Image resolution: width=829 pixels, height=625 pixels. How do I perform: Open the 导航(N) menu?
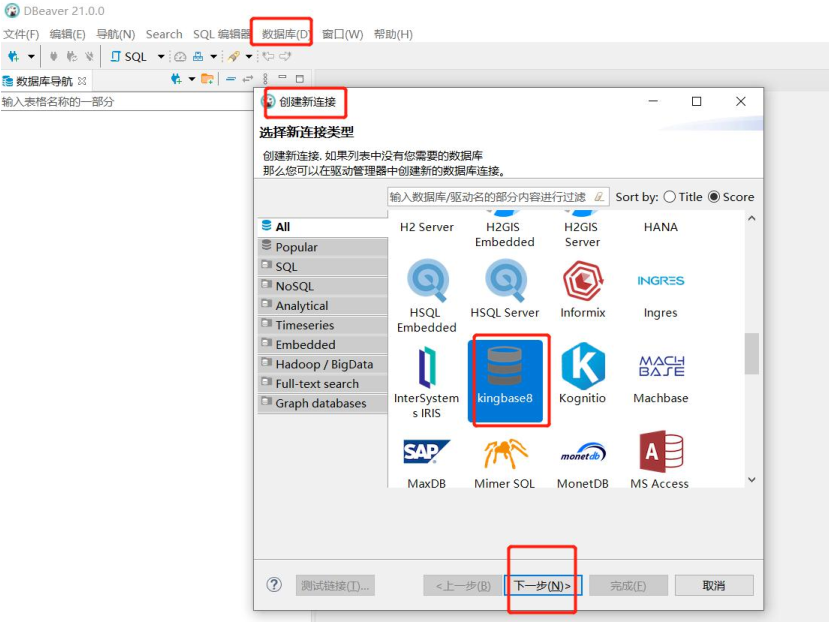tap(115, 34)
